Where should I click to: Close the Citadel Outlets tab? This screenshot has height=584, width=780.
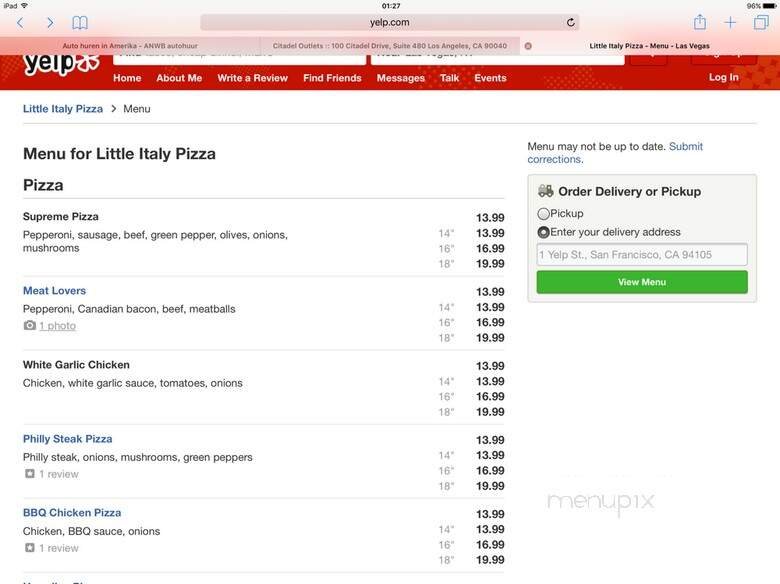click(528, 46)
